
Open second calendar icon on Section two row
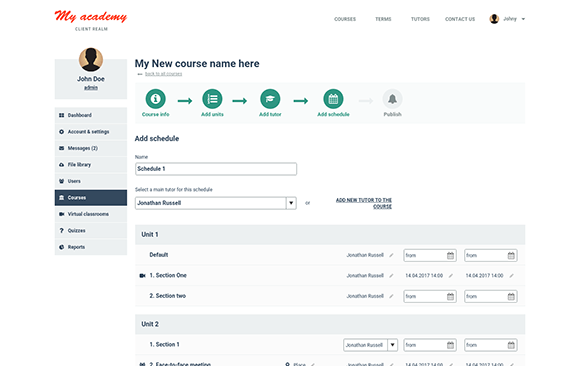pyautogui.click(x=511, y=296)
